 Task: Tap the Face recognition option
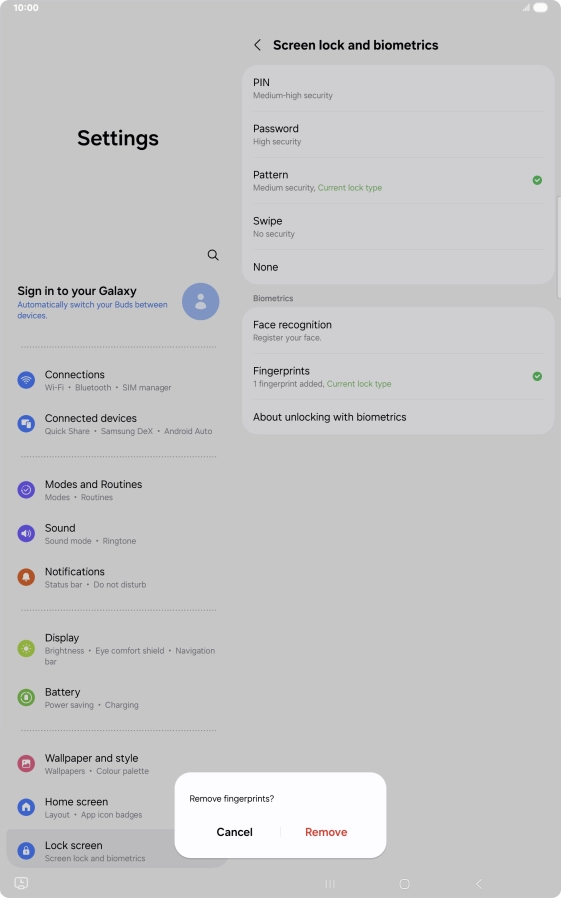[x=398, y=330]
